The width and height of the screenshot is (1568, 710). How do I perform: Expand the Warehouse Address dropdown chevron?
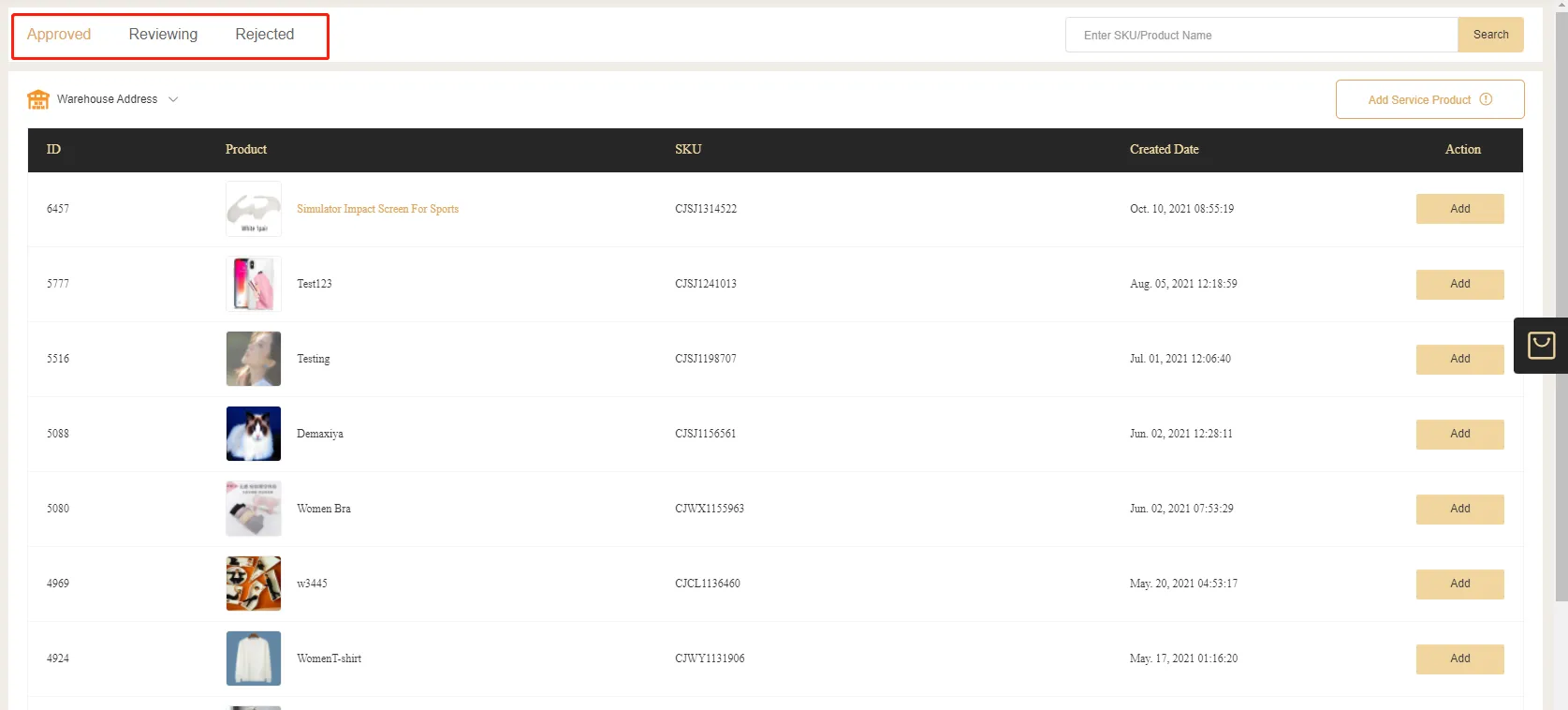pyautogui.click(x=173, y=99)
